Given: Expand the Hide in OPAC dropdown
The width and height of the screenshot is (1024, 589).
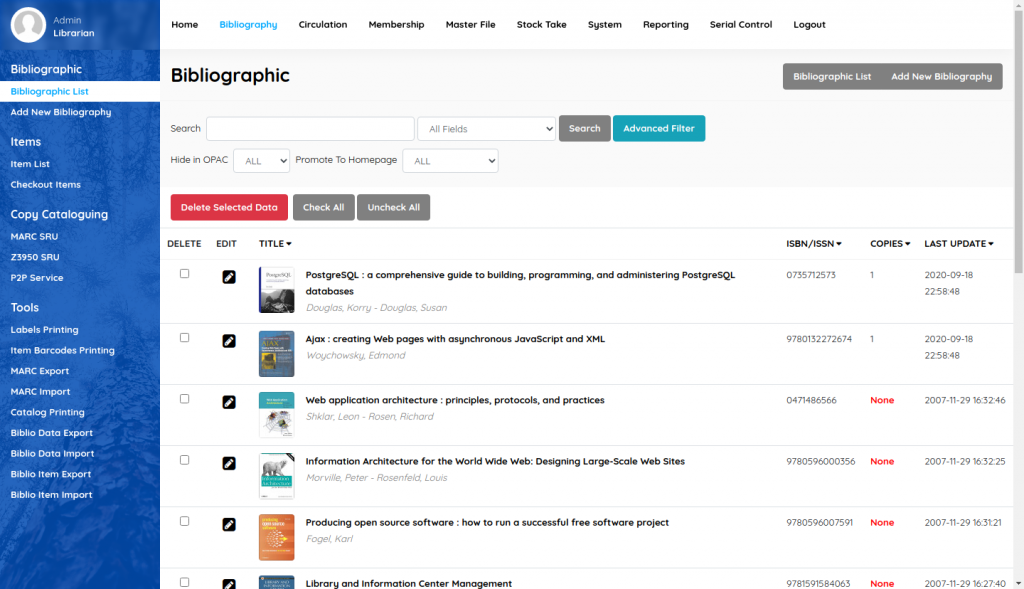Looking at the screenshot, I should point(261,161).
